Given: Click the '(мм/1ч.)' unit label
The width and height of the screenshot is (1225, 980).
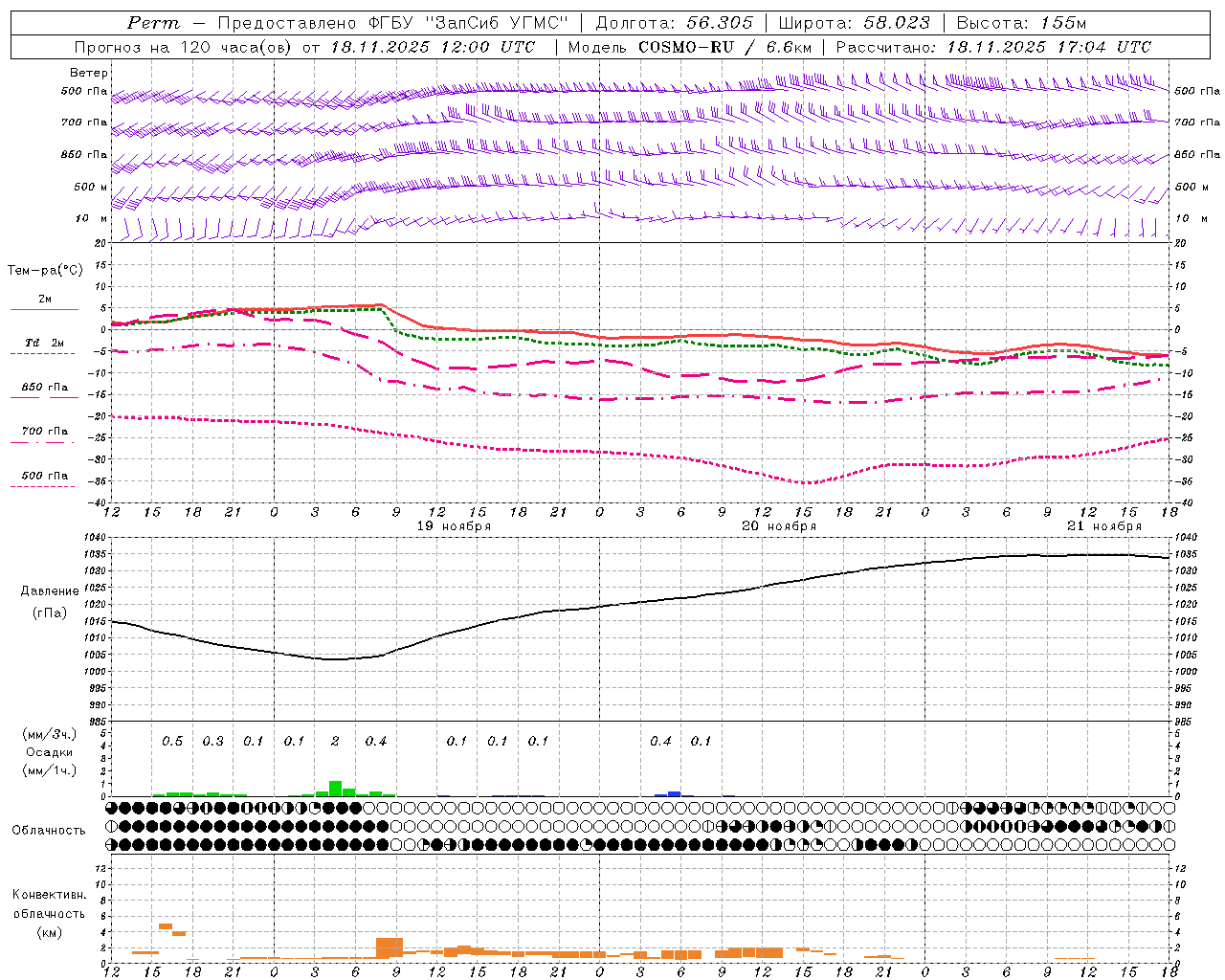Looking at the screenshot, I should pyautogui.click(x=49, y=770).
